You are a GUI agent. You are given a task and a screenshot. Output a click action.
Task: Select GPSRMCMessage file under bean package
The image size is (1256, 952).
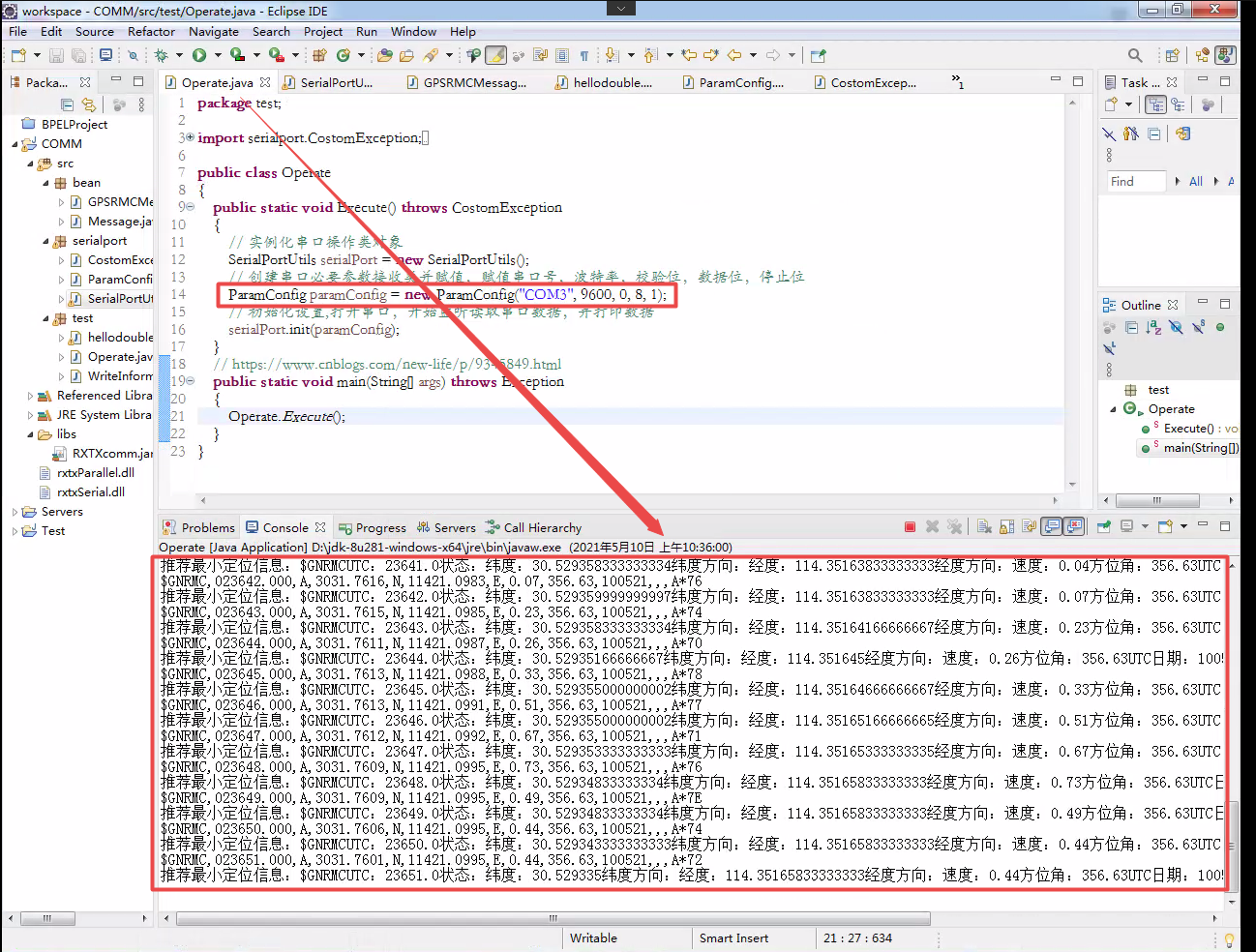[111, 202]
